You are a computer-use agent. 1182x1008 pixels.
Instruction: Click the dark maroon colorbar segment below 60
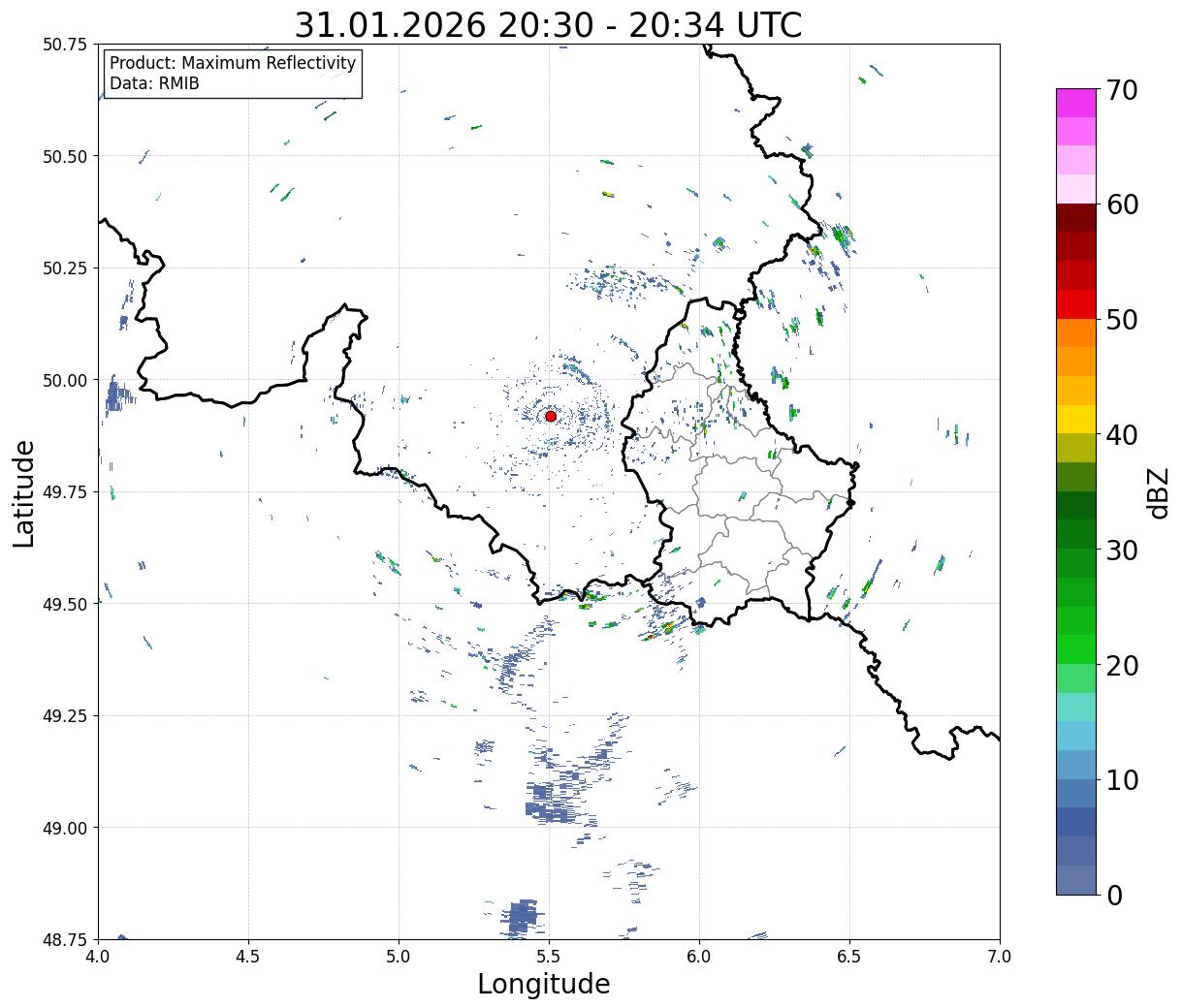(x=1076, y=218)
